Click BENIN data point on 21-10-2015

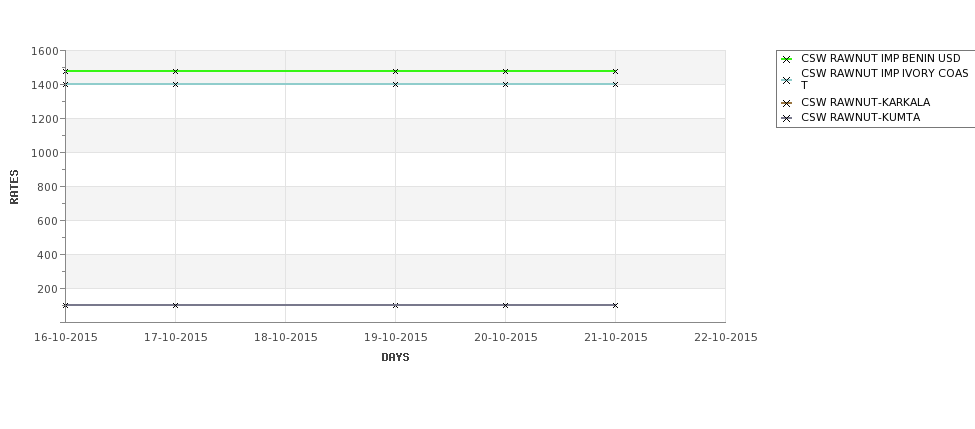[616, 72]
